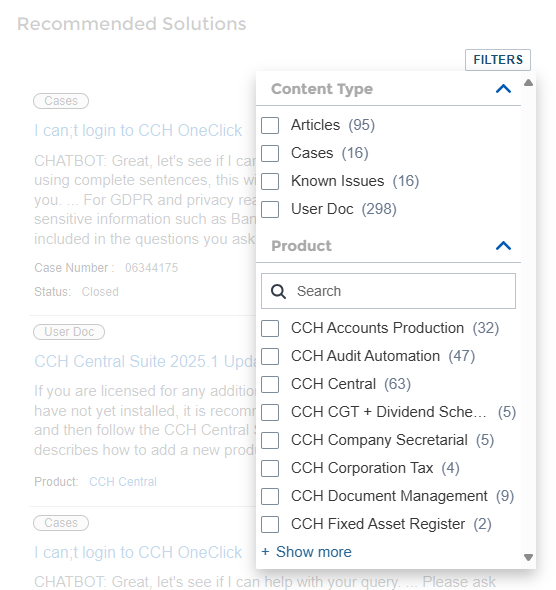The height and width of the screenshot is (590, 556).
Task: Click the filter panel scroll-up arrow
Action: 528,83
